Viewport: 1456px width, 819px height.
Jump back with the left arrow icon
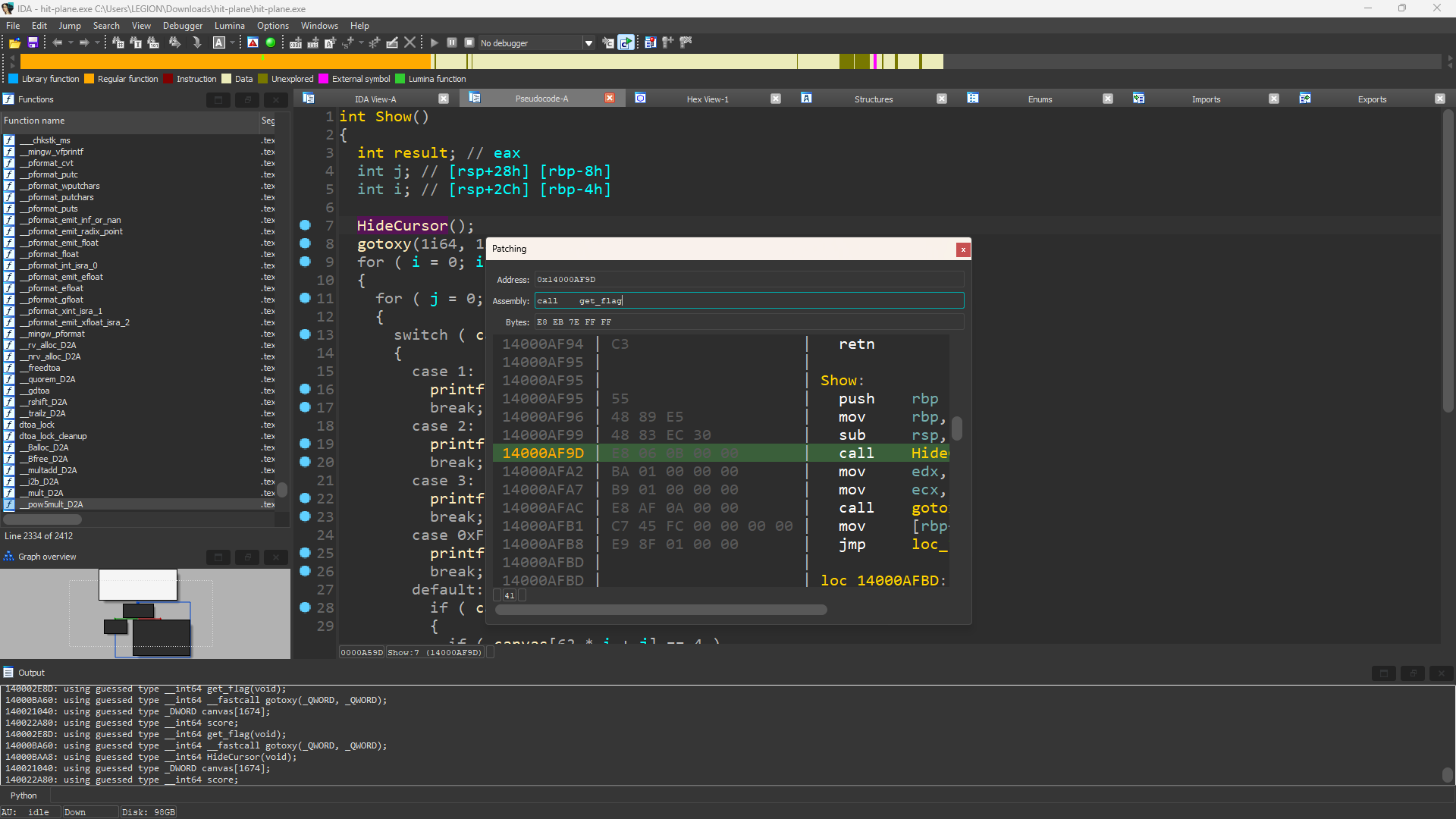coord(57,43)
